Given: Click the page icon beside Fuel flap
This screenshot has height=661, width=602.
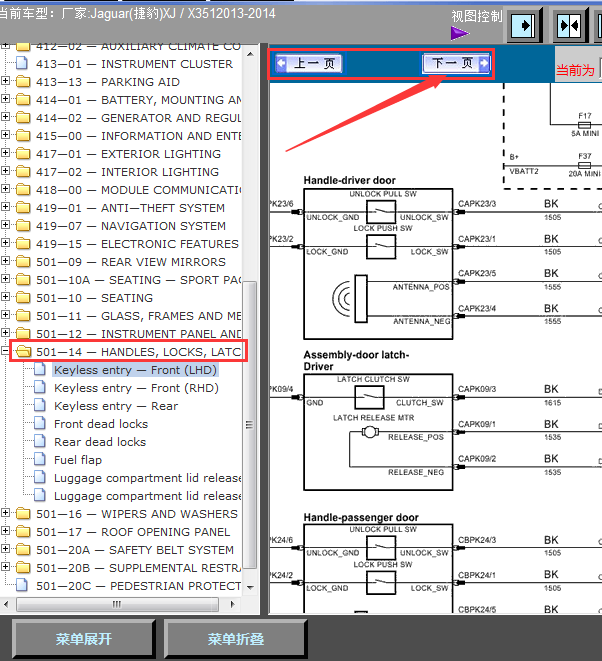Looking at the screenshot, I should point(40,460).
